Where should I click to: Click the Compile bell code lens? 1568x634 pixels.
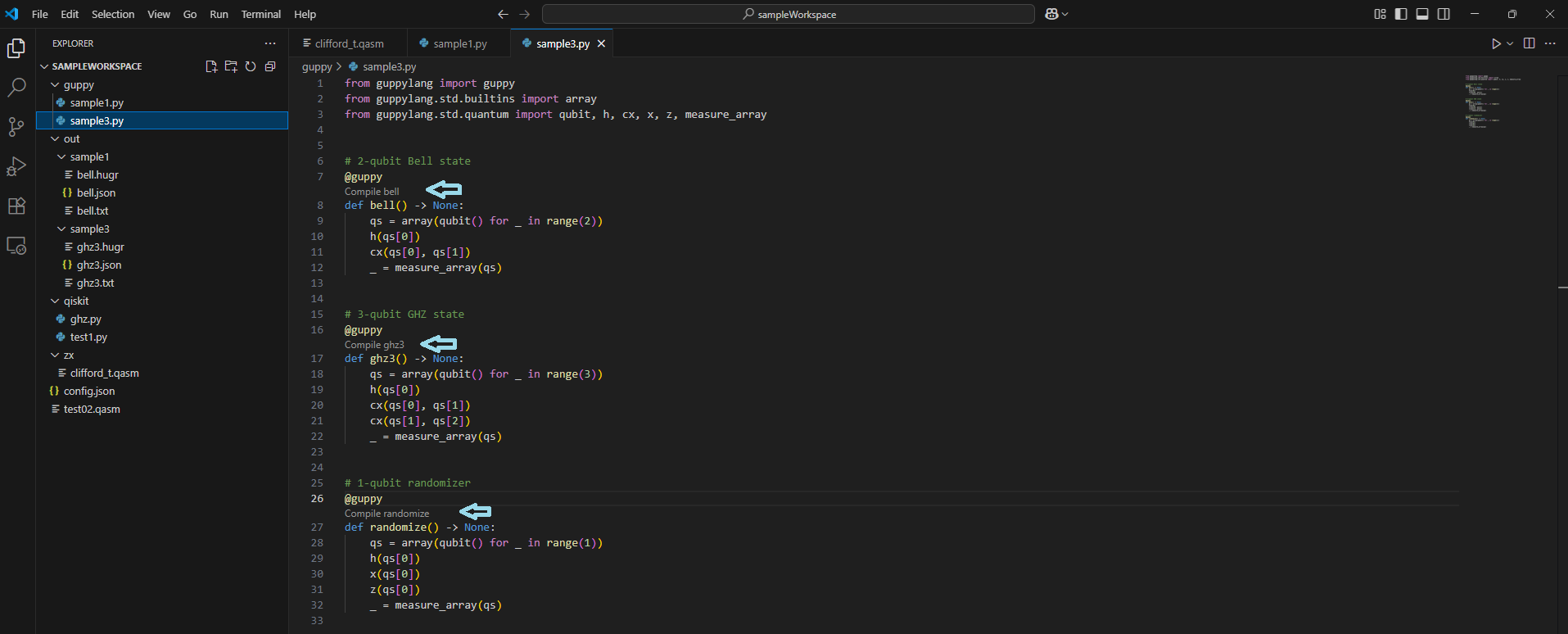click(x=372, y=192)
